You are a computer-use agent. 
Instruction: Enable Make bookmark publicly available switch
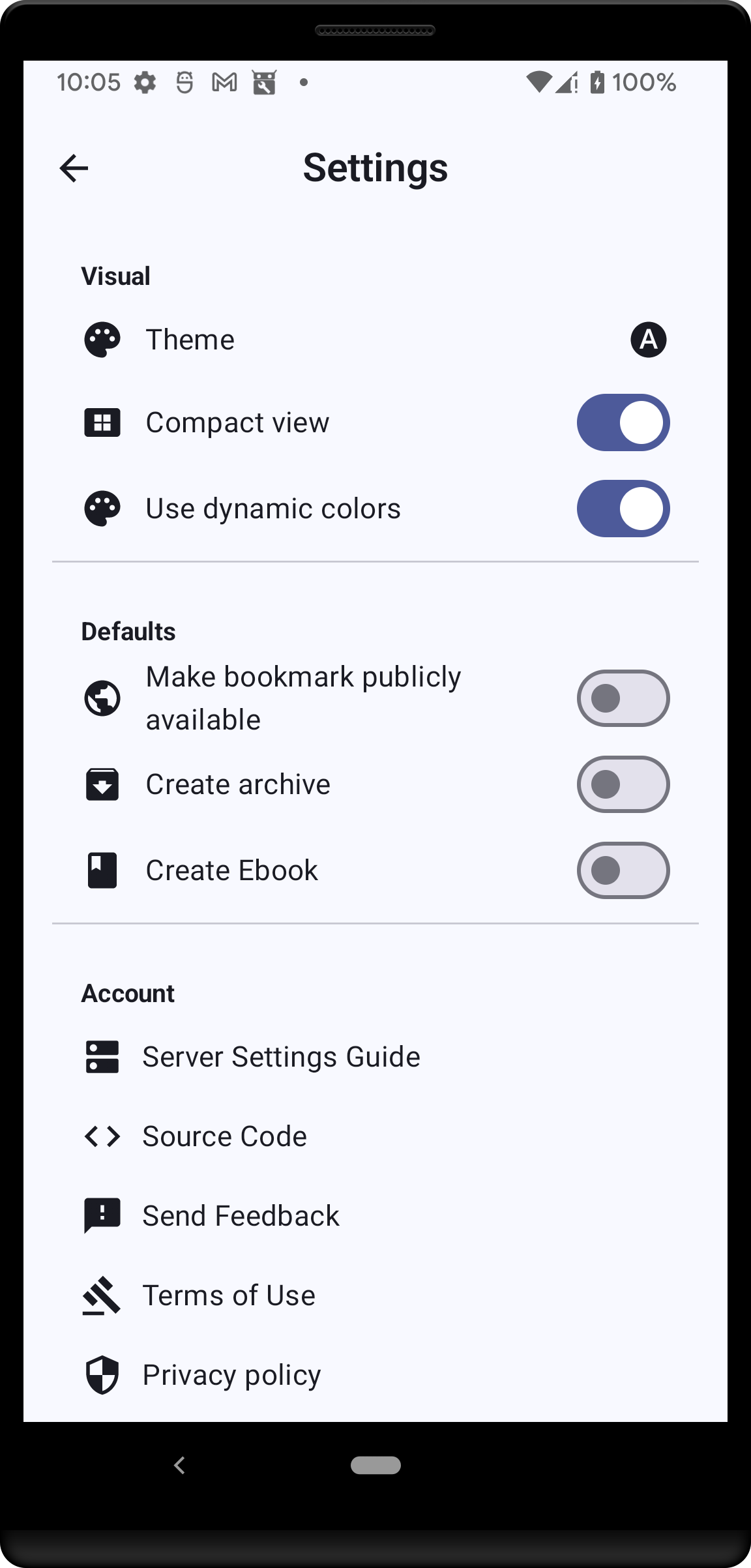(623, 698)
